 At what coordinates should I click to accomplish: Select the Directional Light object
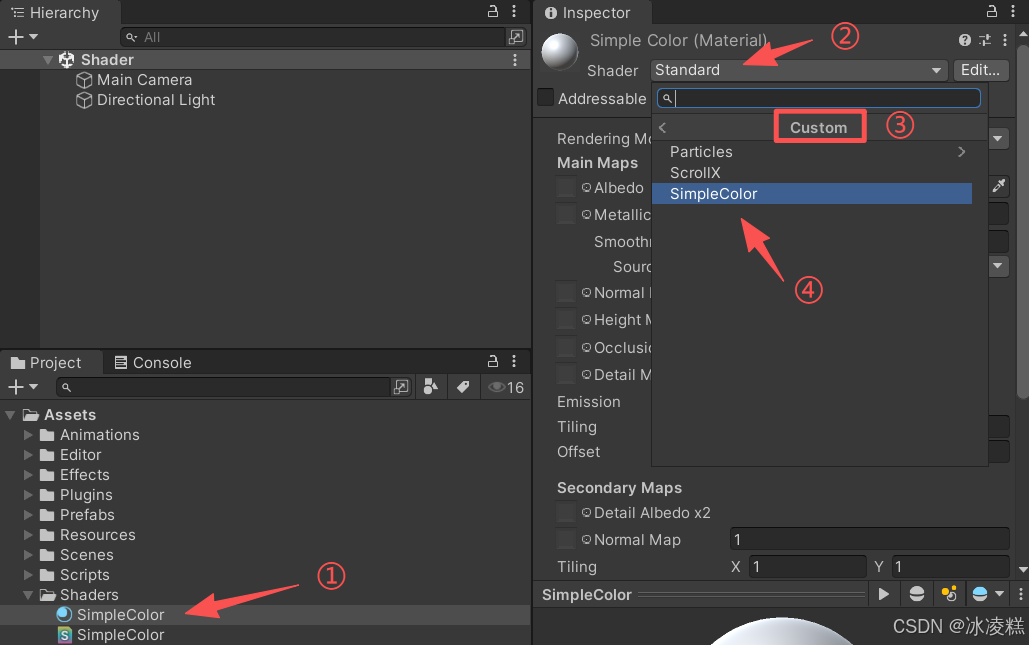click(156, 100)
